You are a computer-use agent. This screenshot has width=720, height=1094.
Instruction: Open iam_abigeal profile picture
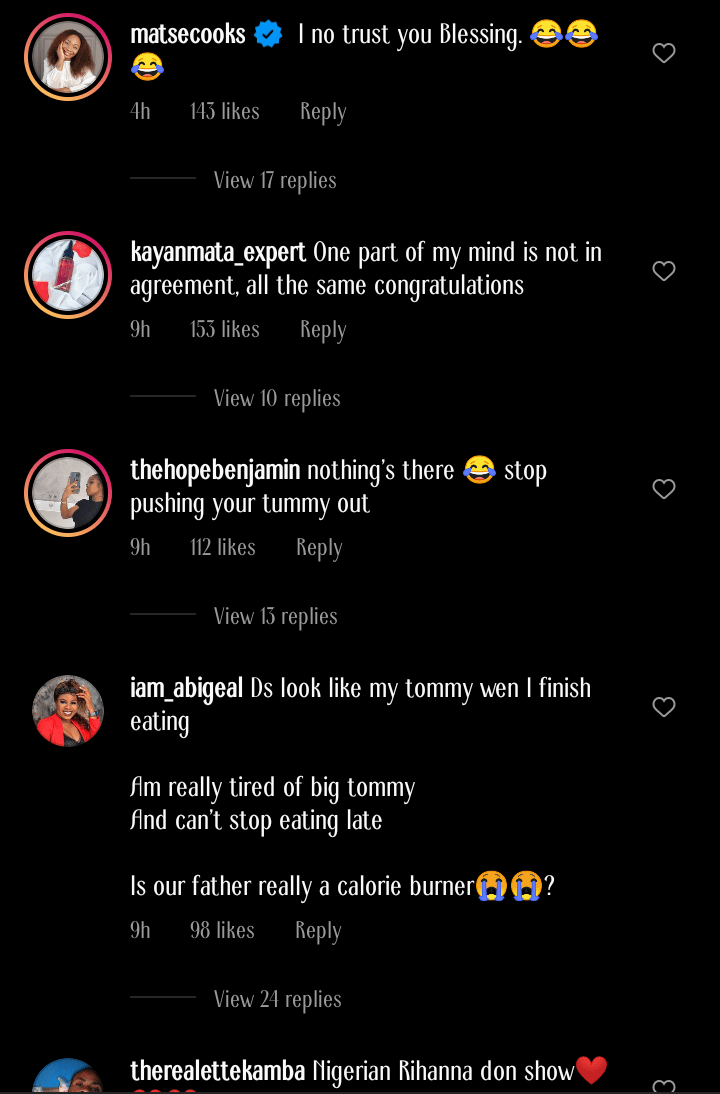click(x=68, y=711)
